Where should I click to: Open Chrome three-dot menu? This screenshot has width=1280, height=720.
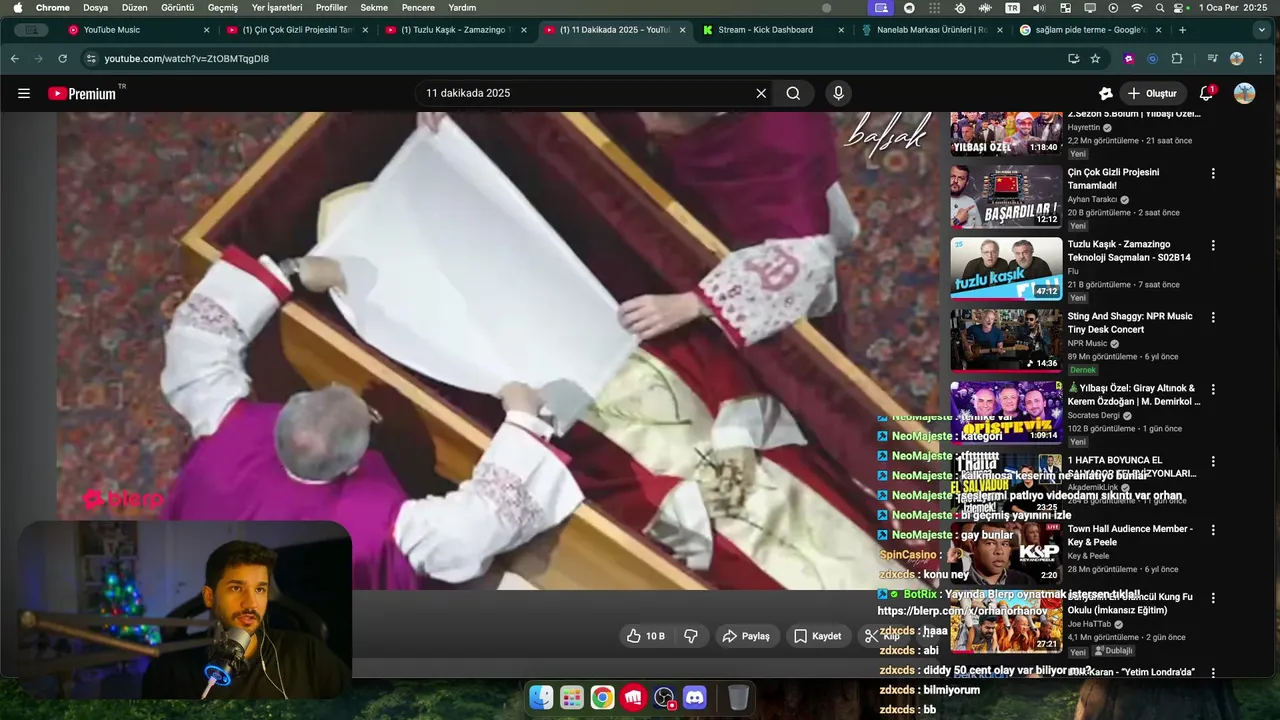point(1262,59)
